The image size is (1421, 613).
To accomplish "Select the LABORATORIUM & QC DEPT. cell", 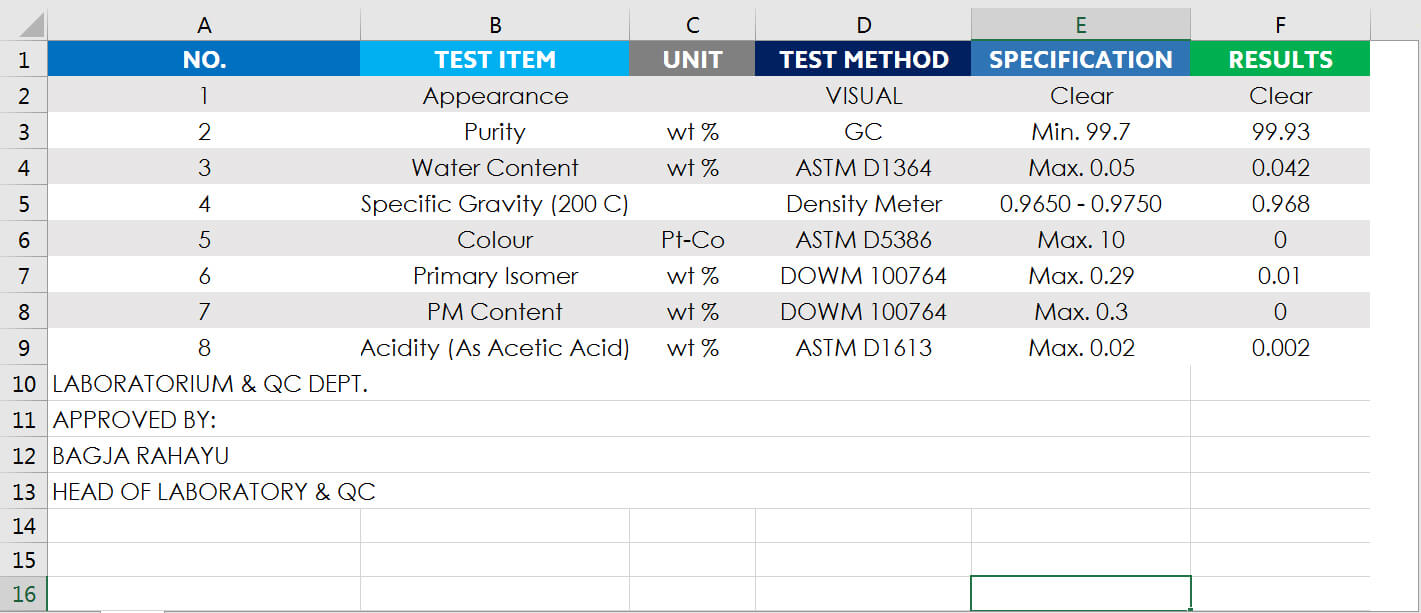I will [x=210, y=384].
